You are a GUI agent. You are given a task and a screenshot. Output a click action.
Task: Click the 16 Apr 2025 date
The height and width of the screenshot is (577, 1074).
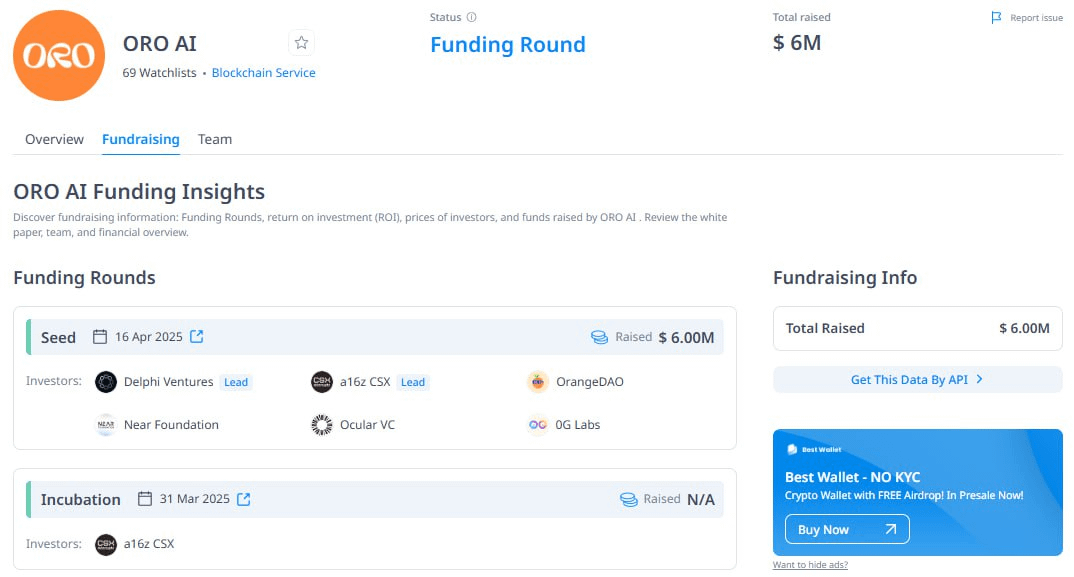click(x=149, y=336)
